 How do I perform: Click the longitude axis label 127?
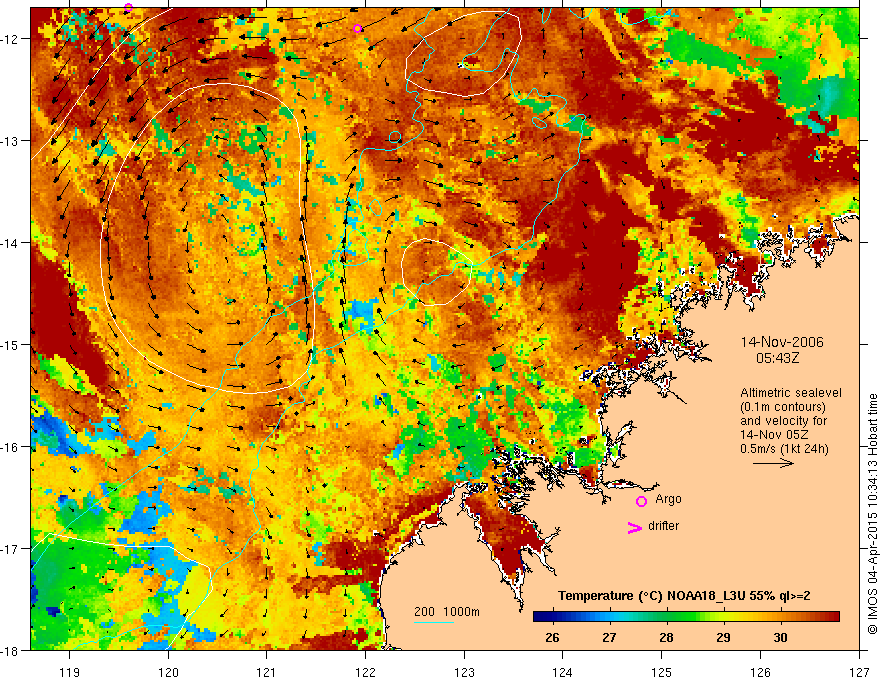click(859, 672)
